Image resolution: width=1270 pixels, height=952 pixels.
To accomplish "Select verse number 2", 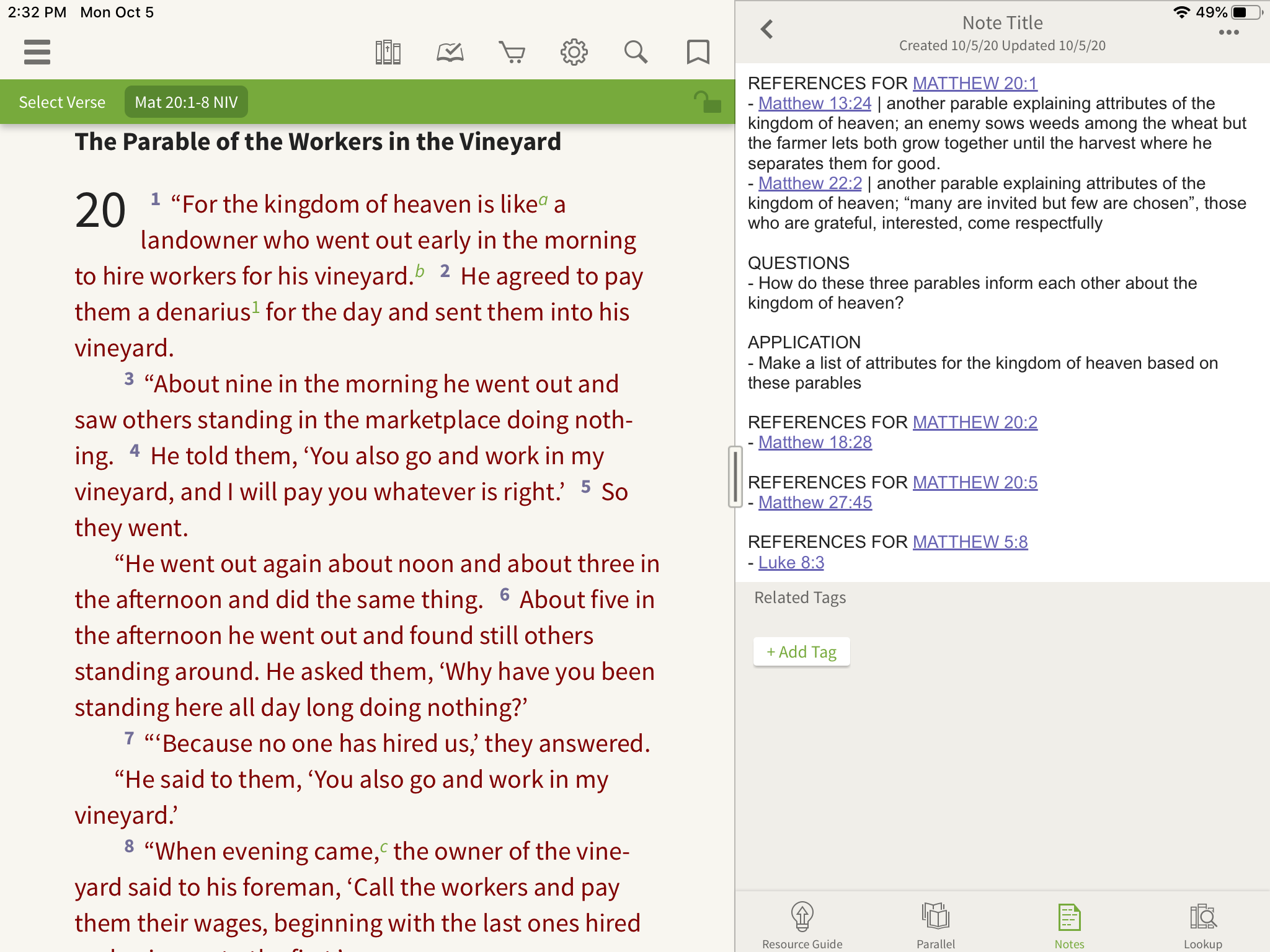I will pyautogui.click(x=445, y=271).
